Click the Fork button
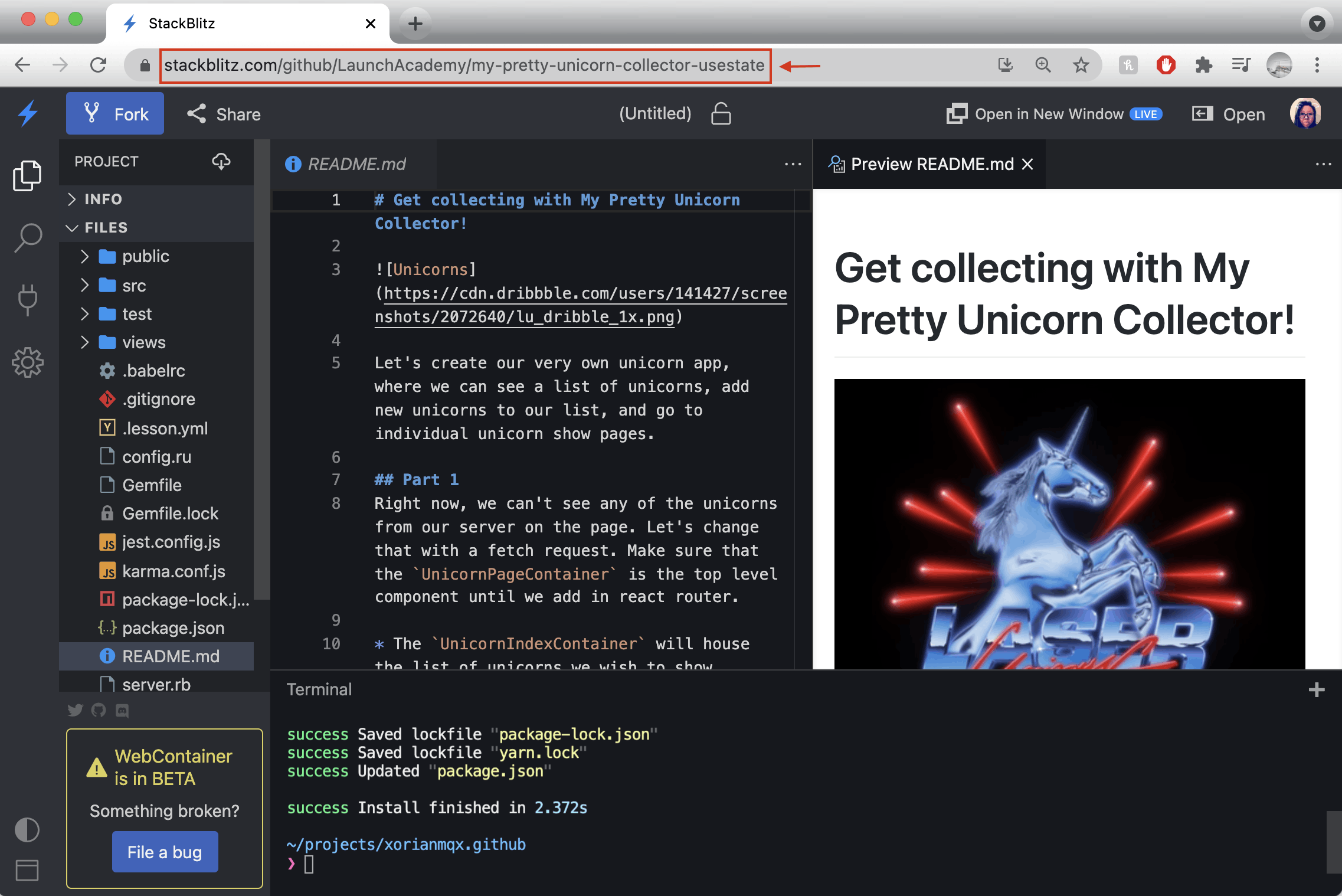 (115, 113)
